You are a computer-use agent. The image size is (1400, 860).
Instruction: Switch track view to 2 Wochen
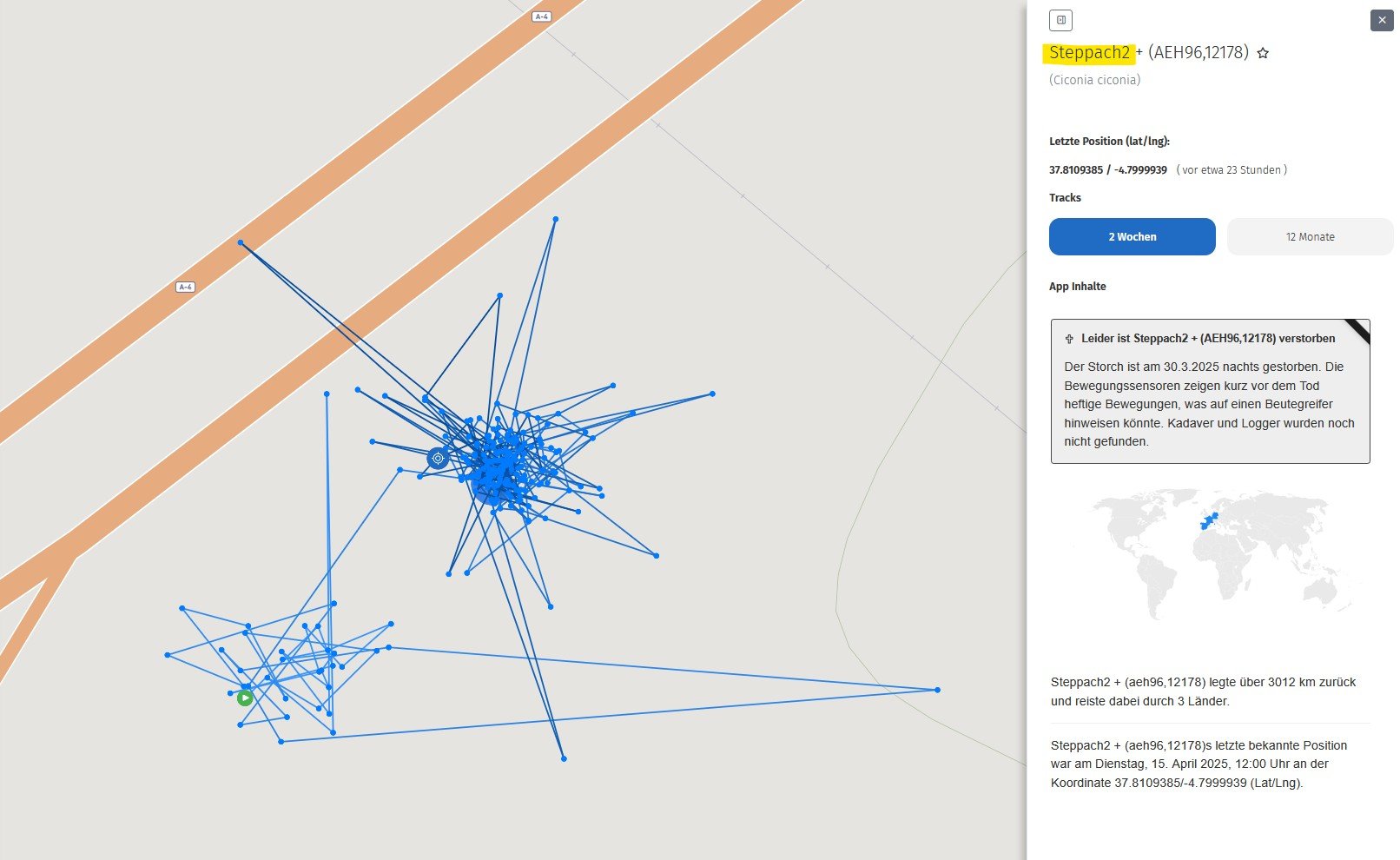1132,236
